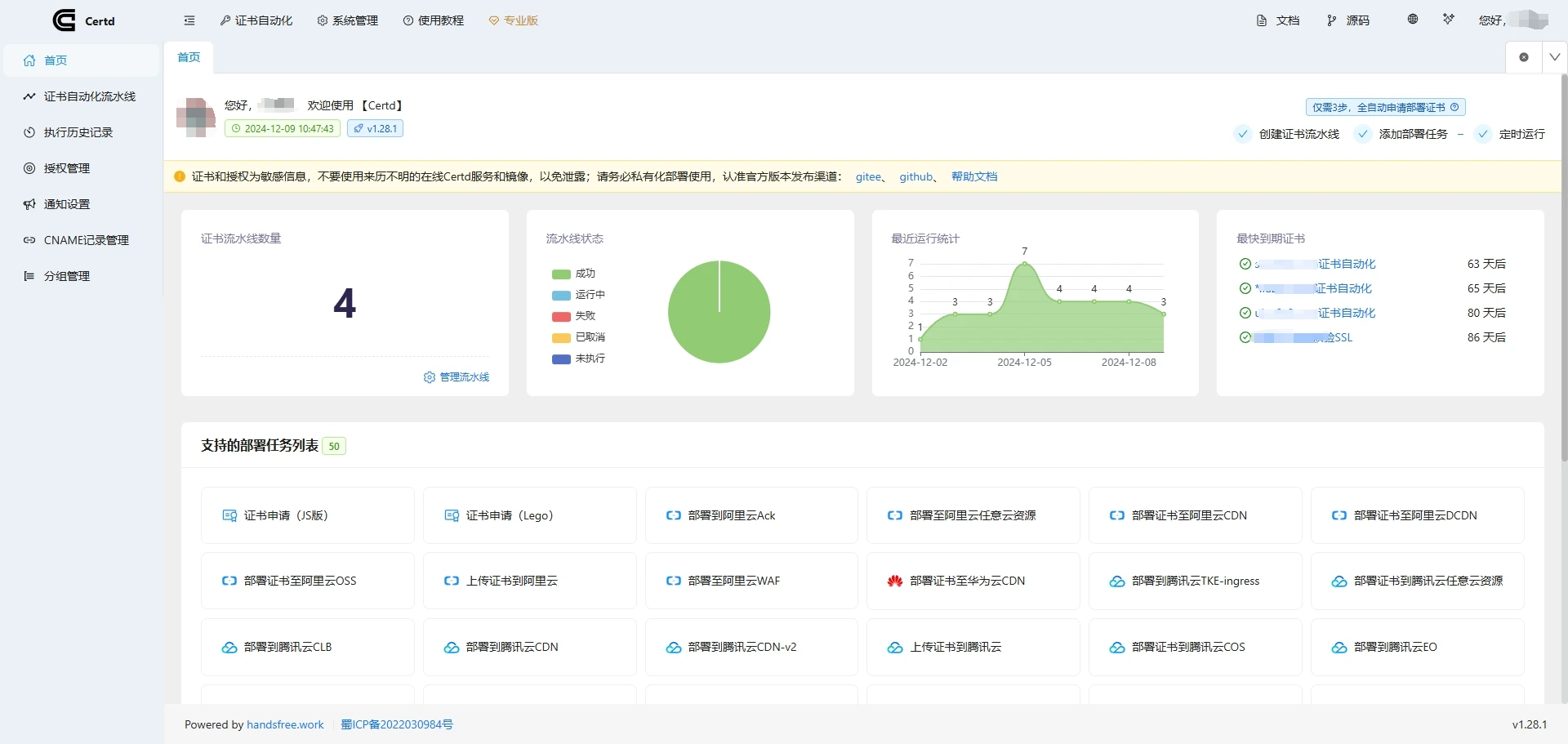Click the 仅需3步 help tag

[1385, 107]
